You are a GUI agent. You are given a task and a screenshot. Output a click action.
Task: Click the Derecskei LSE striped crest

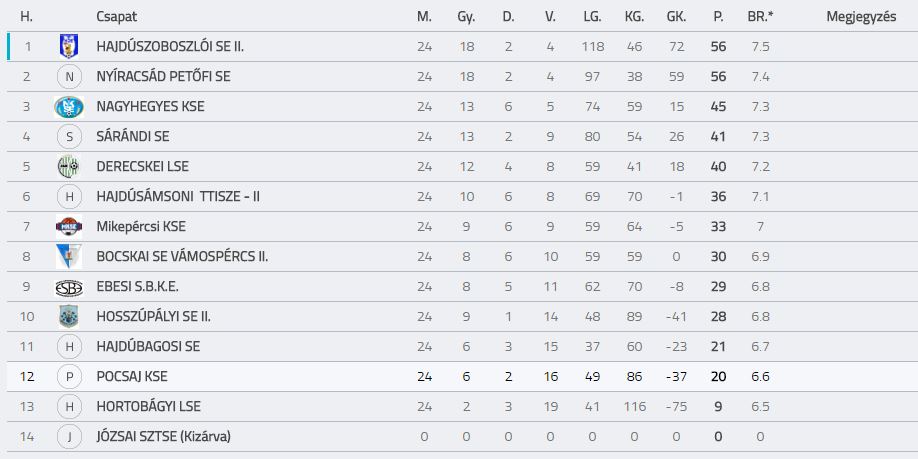(x=69, y=166)
